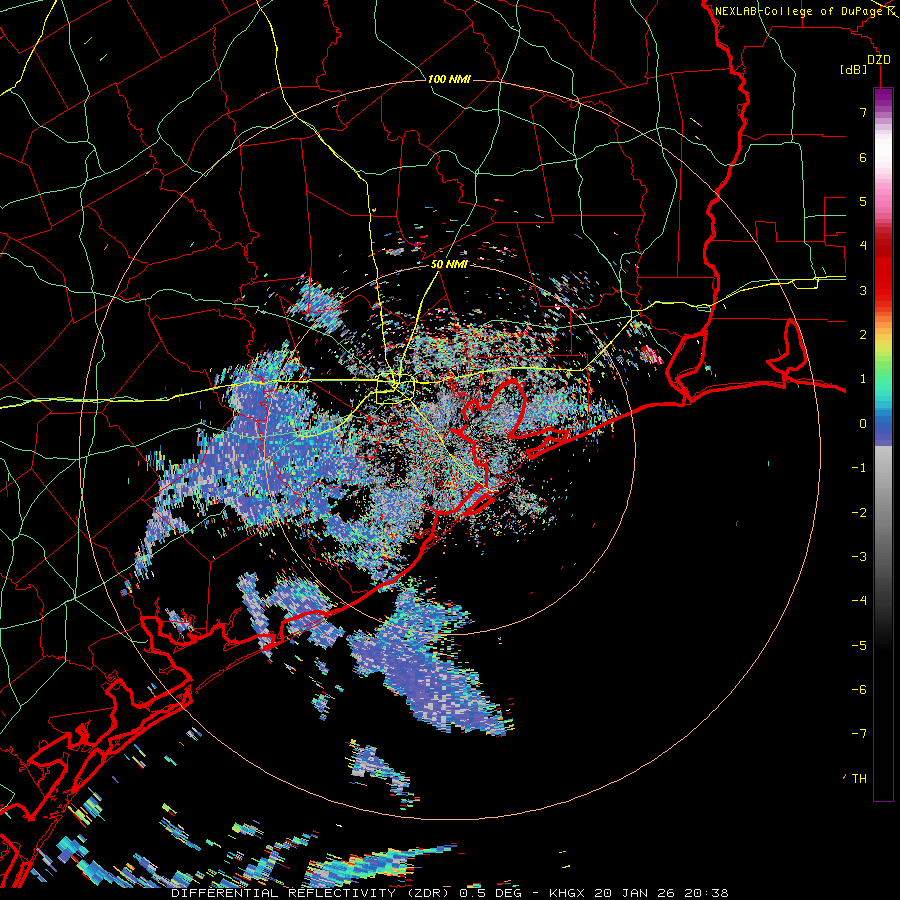Image resolution: width=900 pixels, height=900 pixels.
Task: Click the -2 value on the color scale
Action: [x=859, y=513]
